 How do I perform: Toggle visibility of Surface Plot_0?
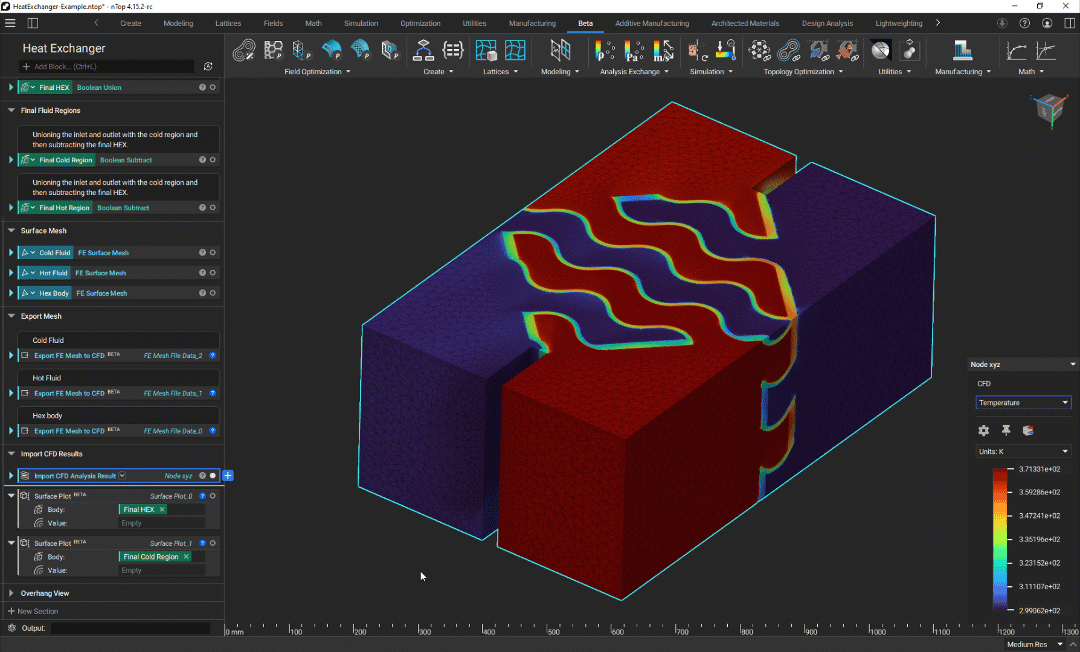[x=213, y=496]
